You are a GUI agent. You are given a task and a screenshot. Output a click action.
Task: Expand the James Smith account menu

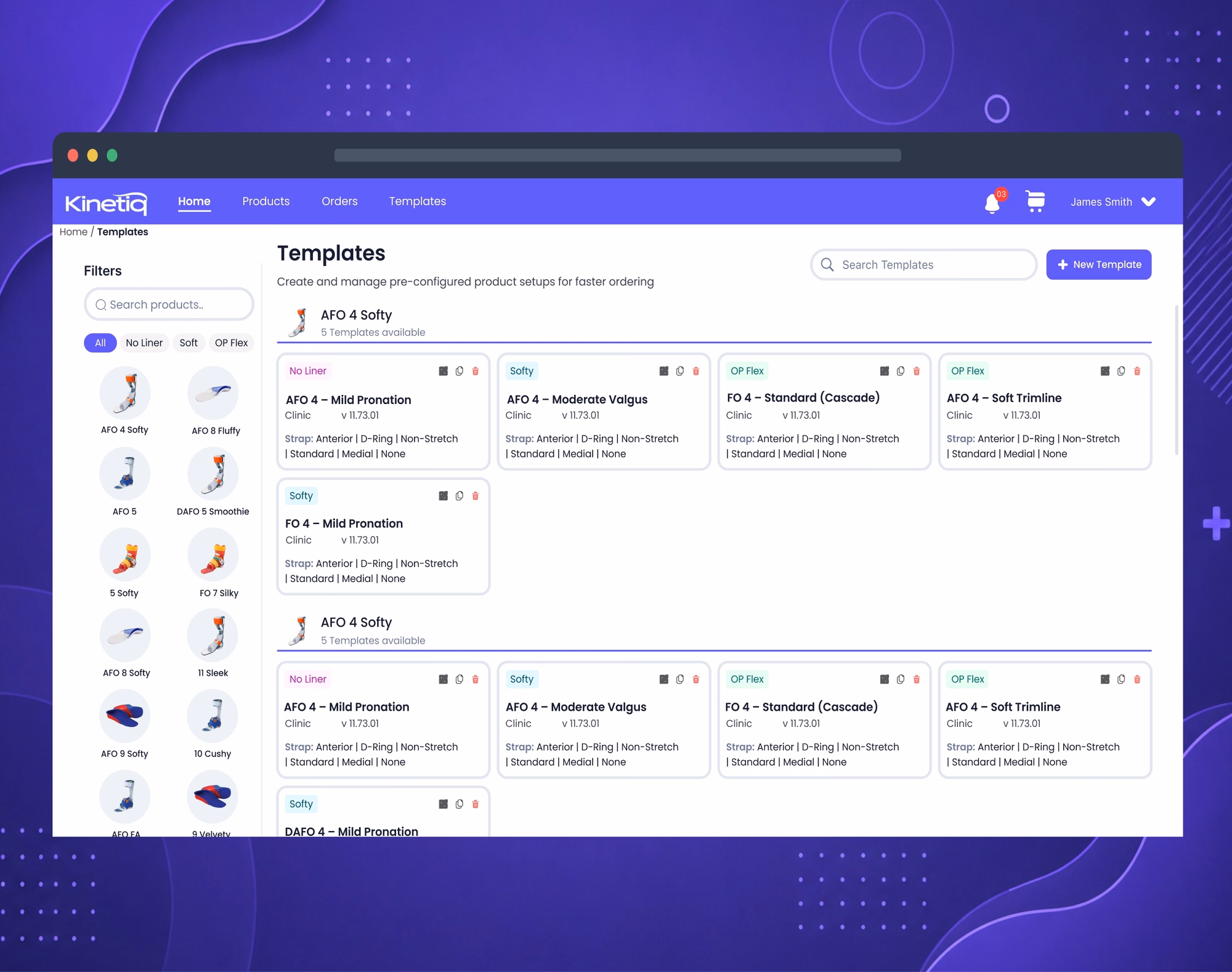click(1112, 202)
